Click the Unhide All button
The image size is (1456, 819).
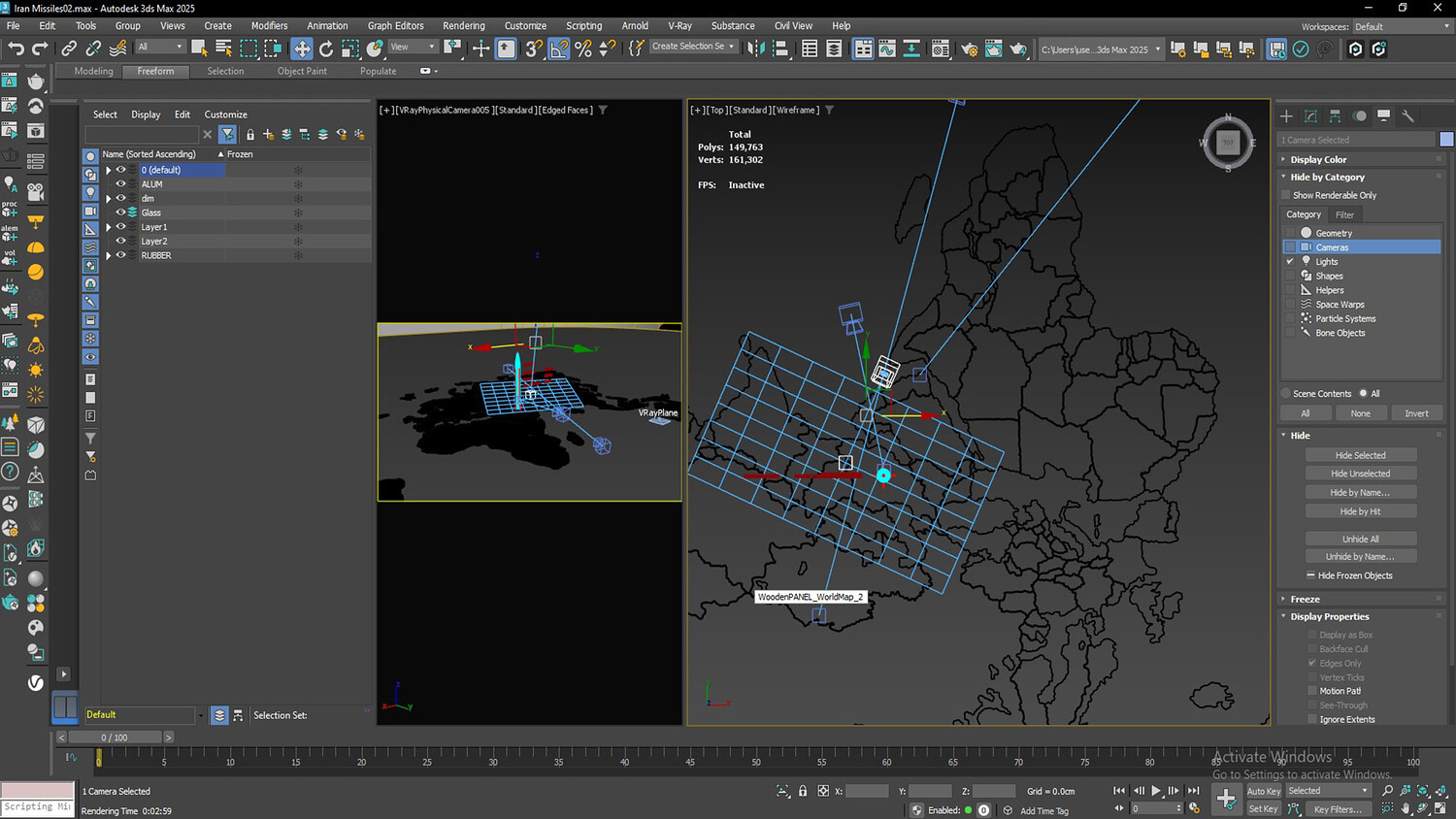pyautogui.click(x=1360, y=539)
